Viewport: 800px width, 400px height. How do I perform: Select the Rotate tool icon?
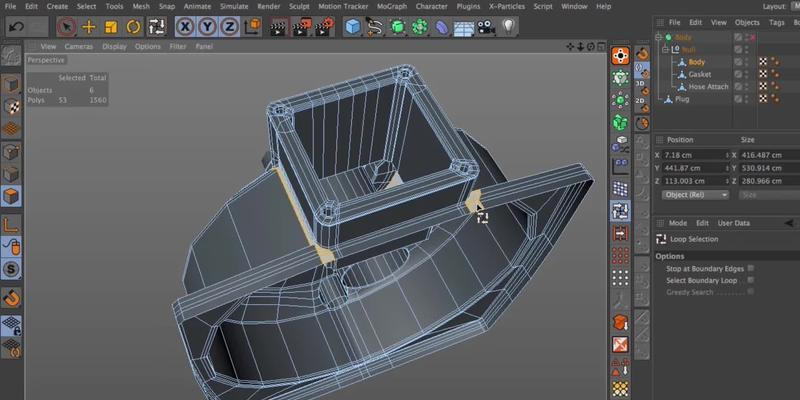[x=133, y=27]
